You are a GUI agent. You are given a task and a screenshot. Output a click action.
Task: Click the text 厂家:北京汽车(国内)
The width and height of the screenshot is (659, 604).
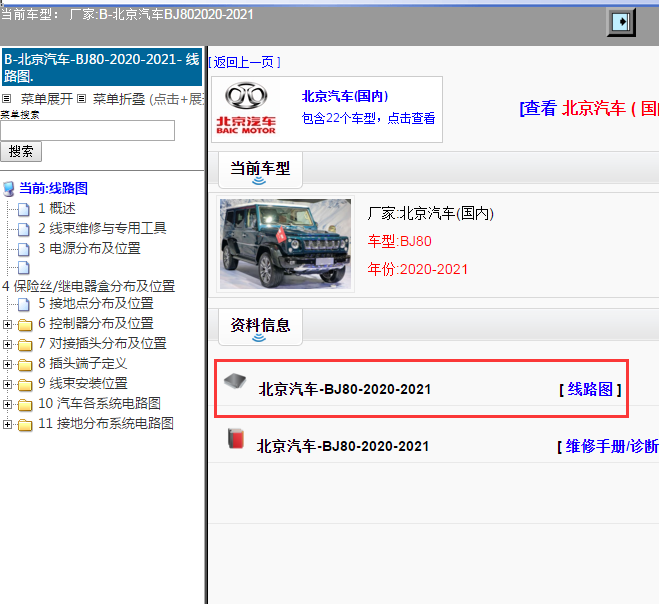pyautogui.click(x=431, y=214)
